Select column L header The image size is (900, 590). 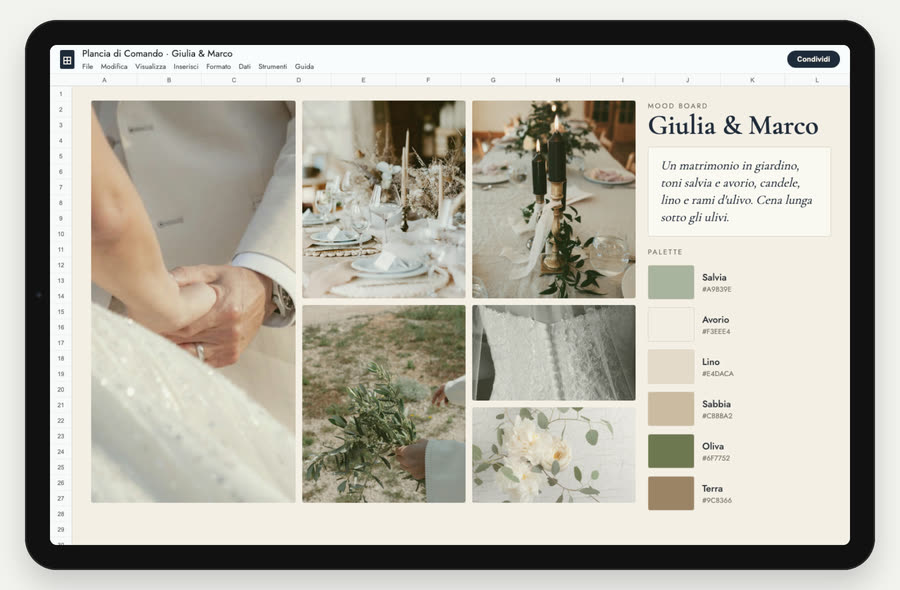[817, 80]
